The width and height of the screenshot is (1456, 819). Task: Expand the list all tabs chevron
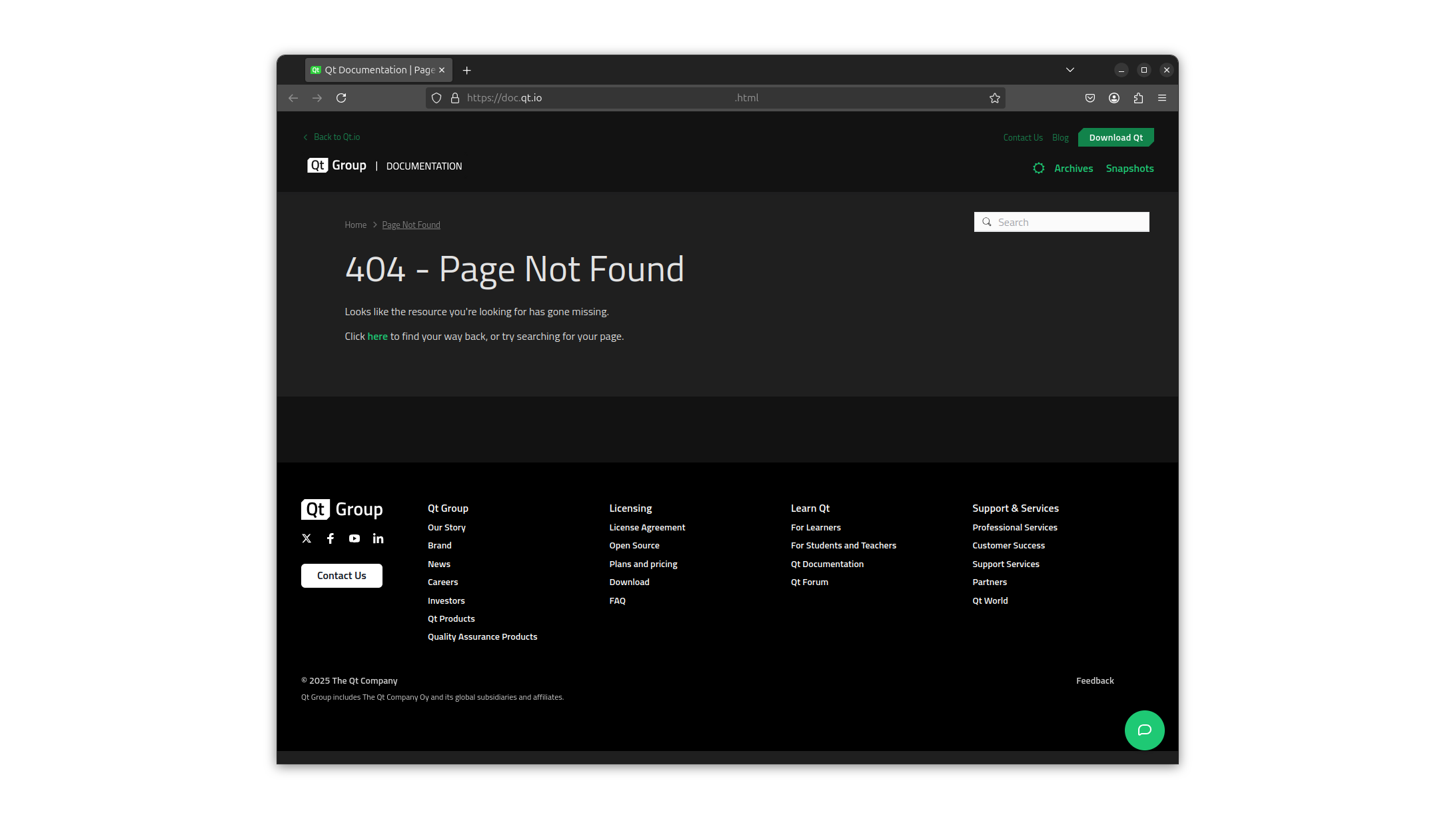(1070, 70)
